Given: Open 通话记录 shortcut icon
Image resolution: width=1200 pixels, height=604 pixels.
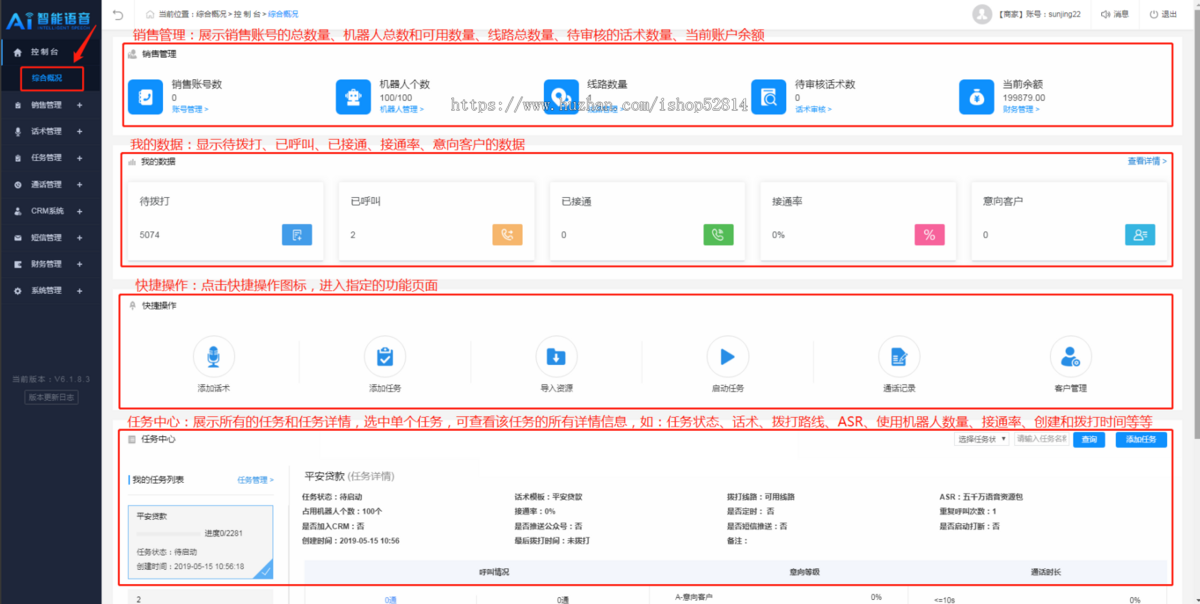Looking at the screenshot, I should click(x=899, y=356).
